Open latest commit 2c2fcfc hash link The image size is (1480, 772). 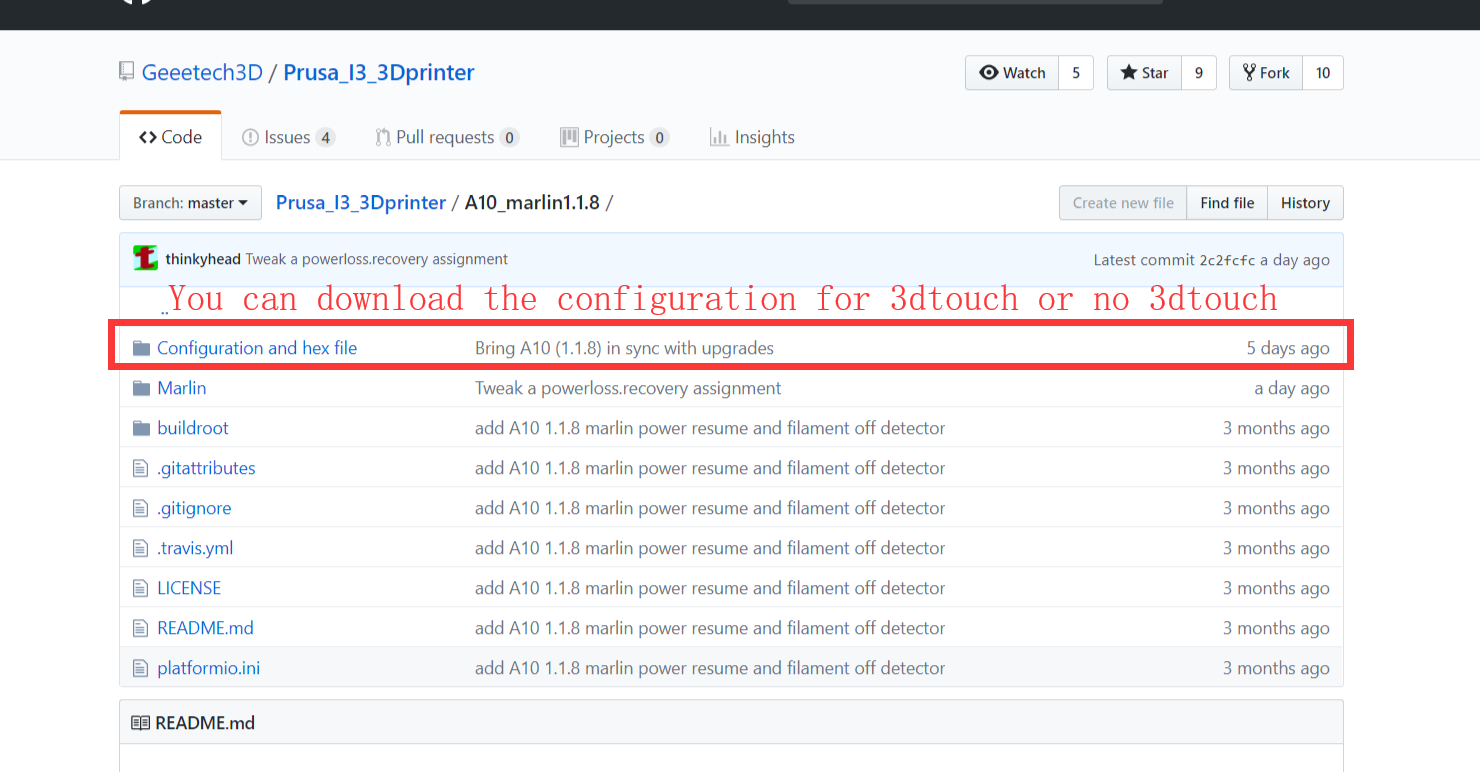coord(1227,260)
